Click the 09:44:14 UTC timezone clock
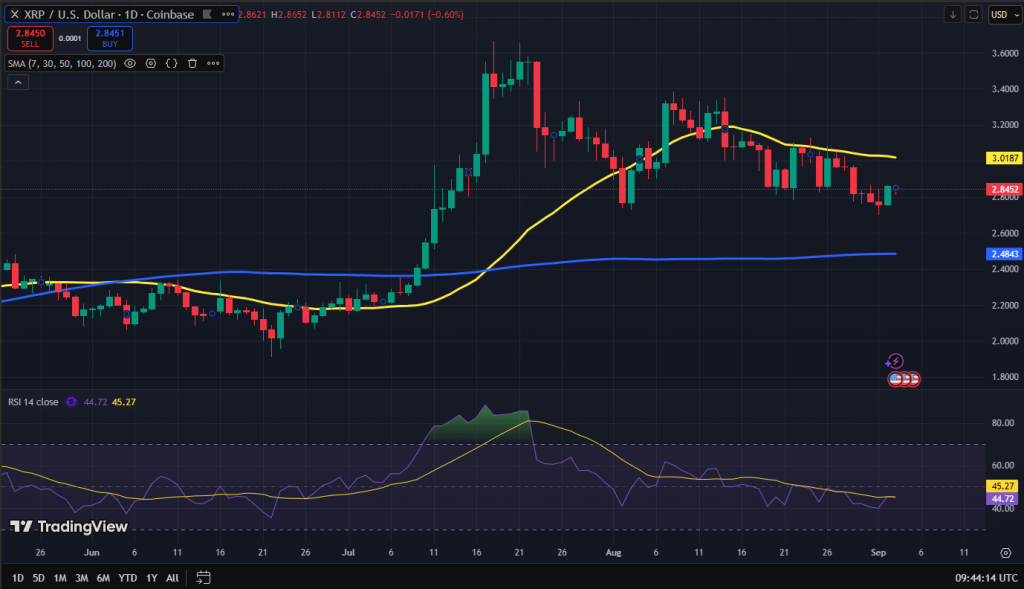Screen dimensions: 1024x589 (986, 578)
